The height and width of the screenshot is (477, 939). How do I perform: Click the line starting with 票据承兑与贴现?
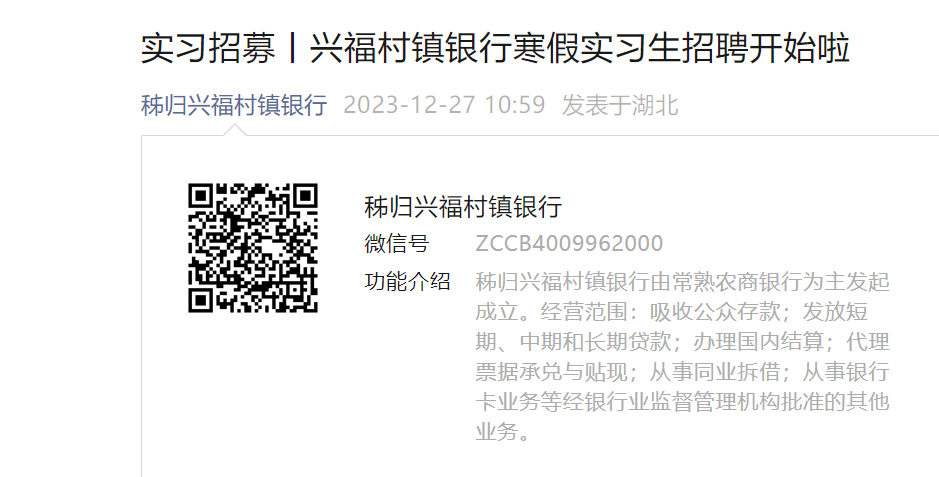[x=683, y=372]
